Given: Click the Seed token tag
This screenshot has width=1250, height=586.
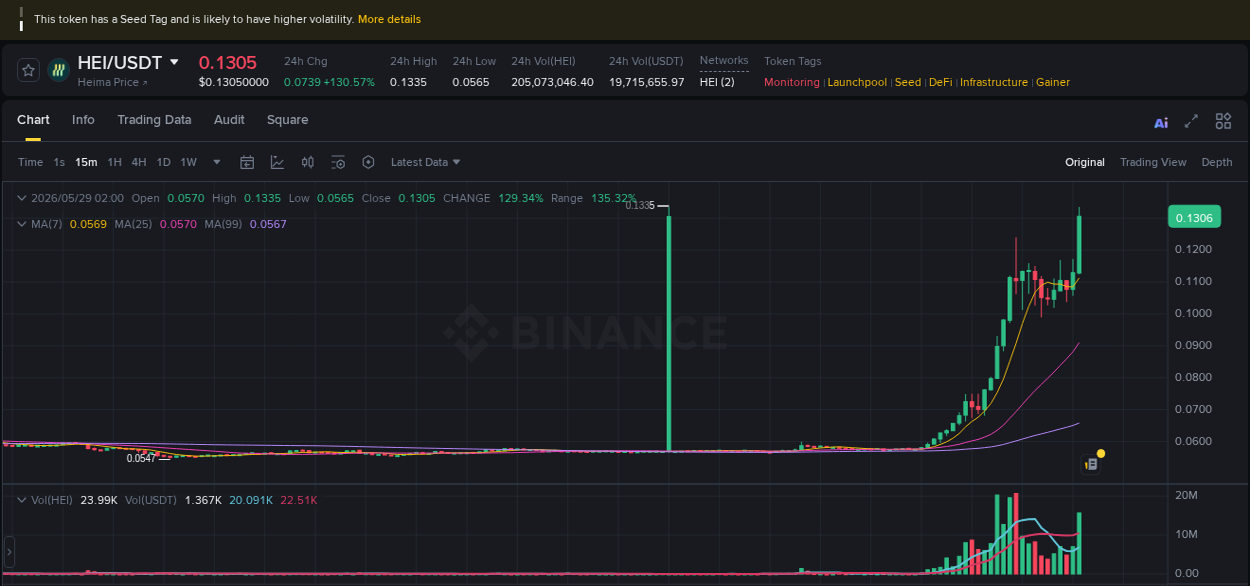Looking at the screenshot, I should coord(908,82).
